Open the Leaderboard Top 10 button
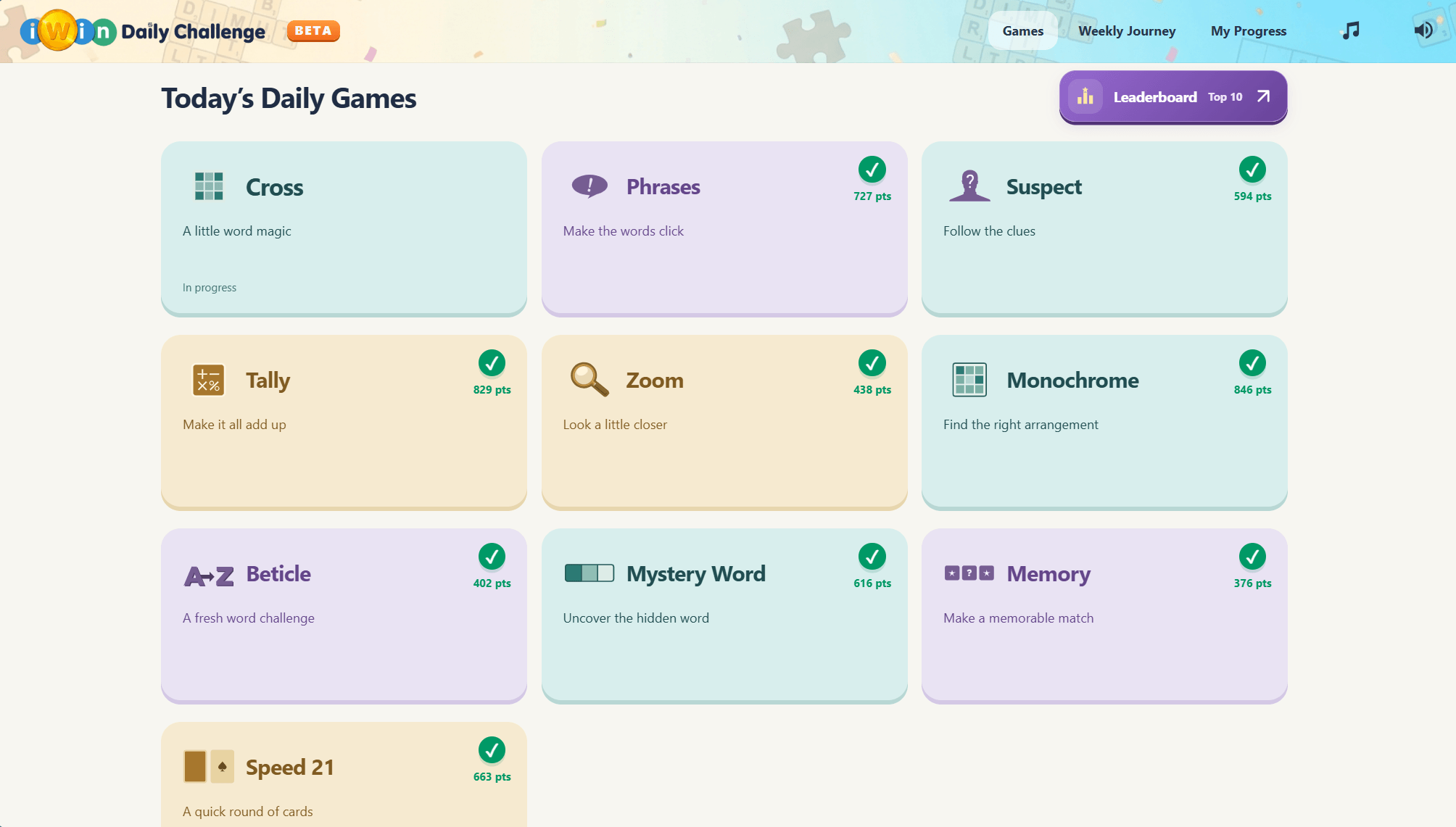This screenshot has width=1456, height=827. (x=1173, y=97)
